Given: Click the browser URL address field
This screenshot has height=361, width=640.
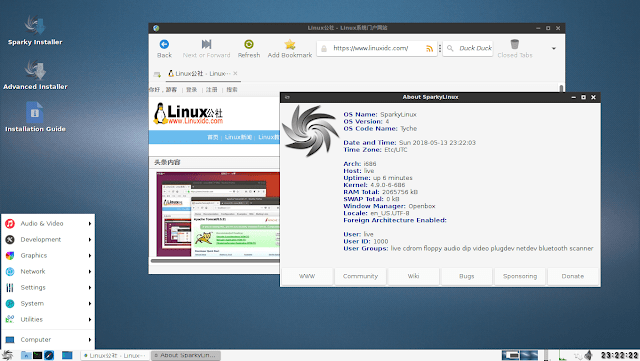Looking at the screenshot, I should (376, 48).
